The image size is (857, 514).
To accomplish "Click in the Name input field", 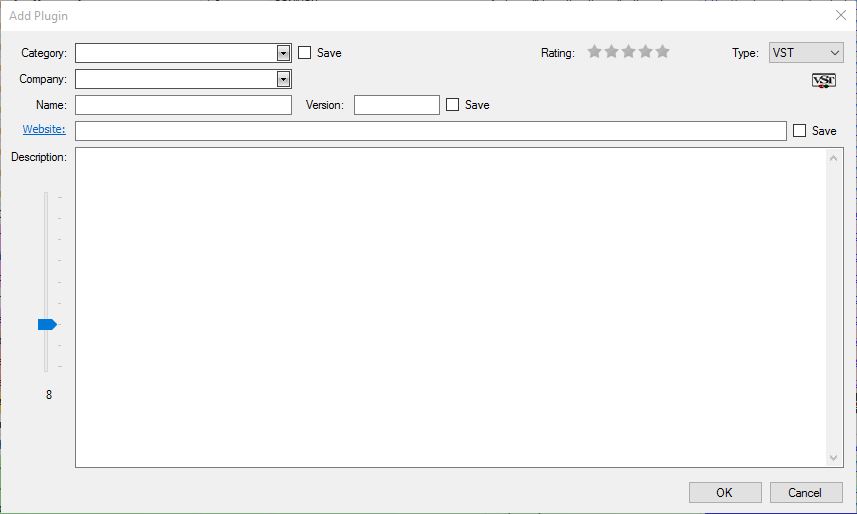I will point(183,105).
